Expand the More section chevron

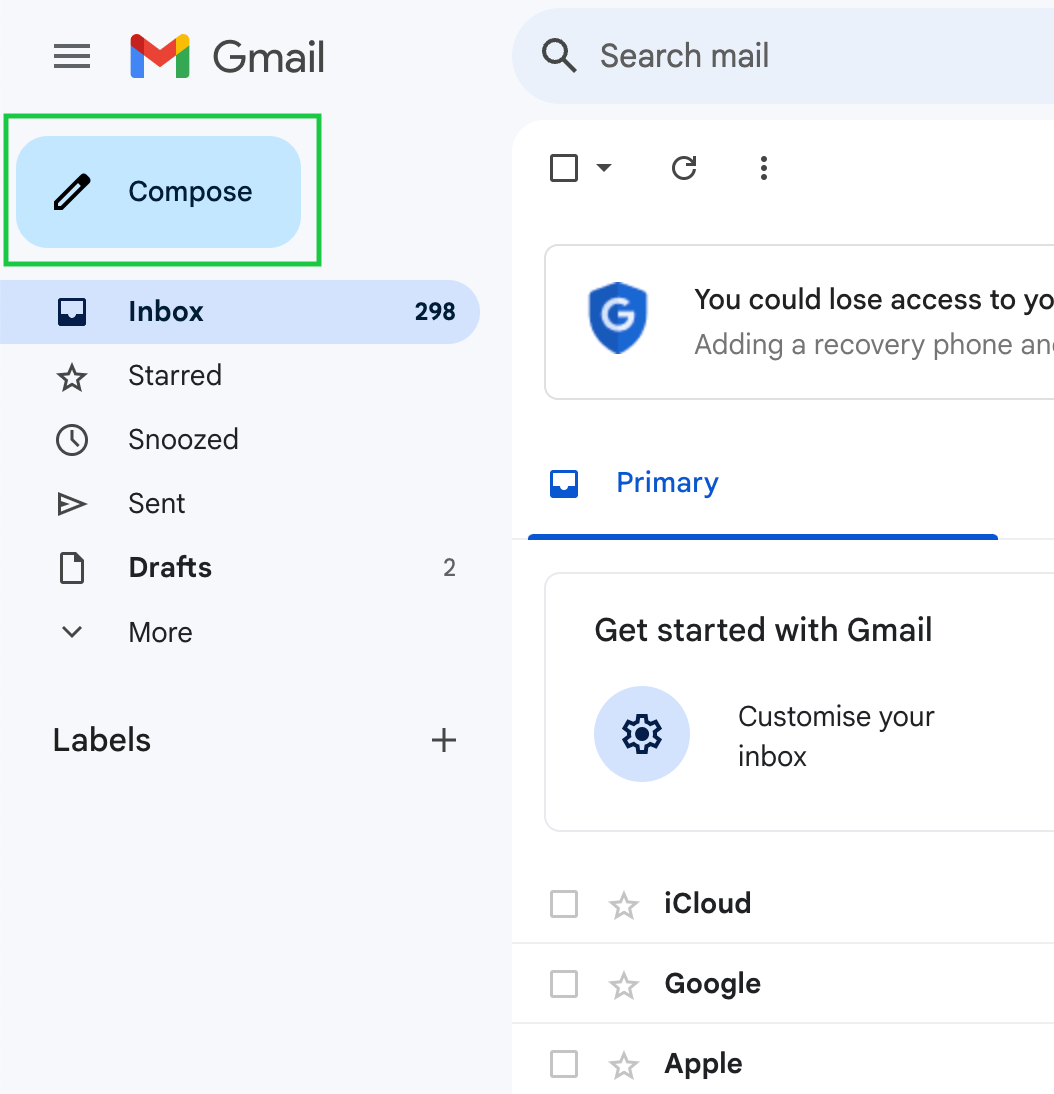(x=72, y=632)
